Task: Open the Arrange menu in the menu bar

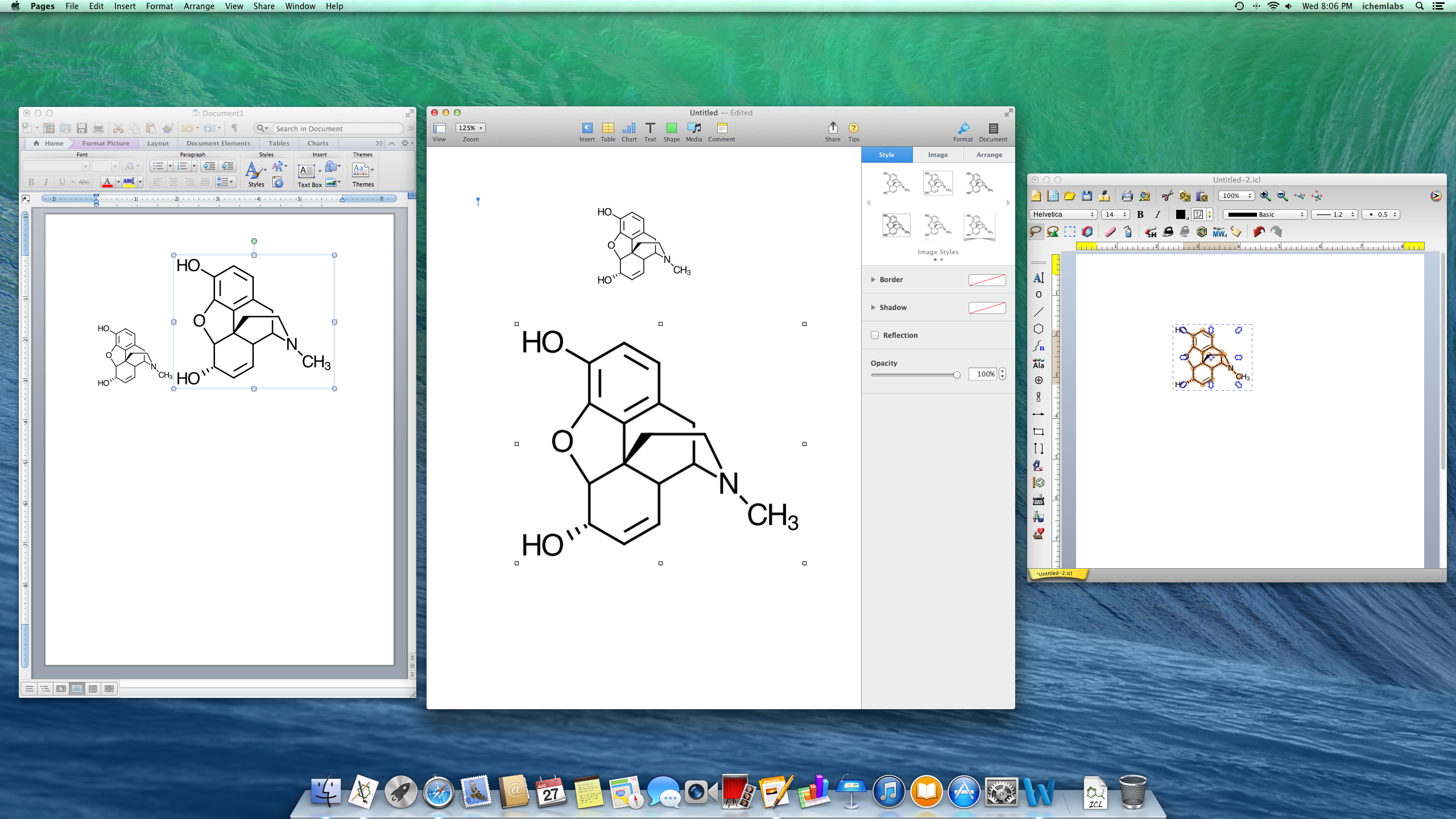Action: pyautogui.click(x=198, y=6)
